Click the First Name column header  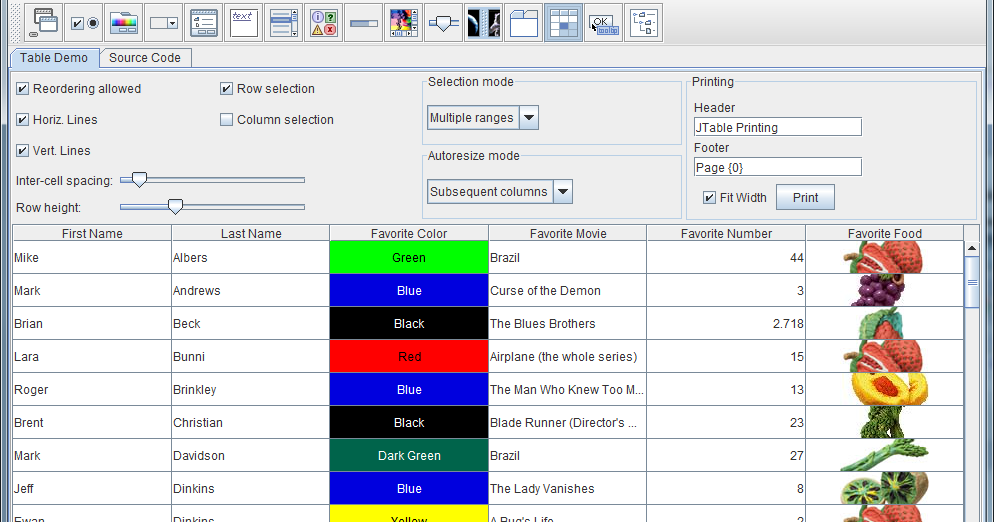click(x=92, y=233)
